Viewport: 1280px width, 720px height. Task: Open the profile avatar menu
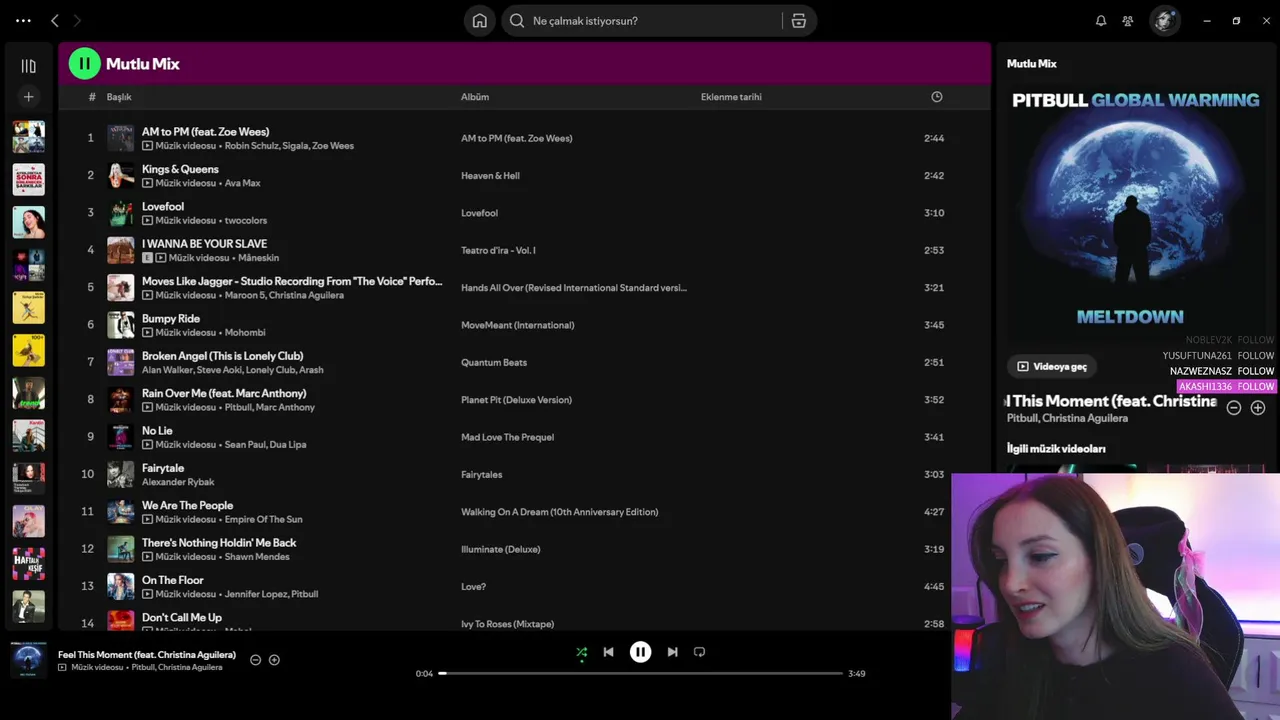[1164, 20]
